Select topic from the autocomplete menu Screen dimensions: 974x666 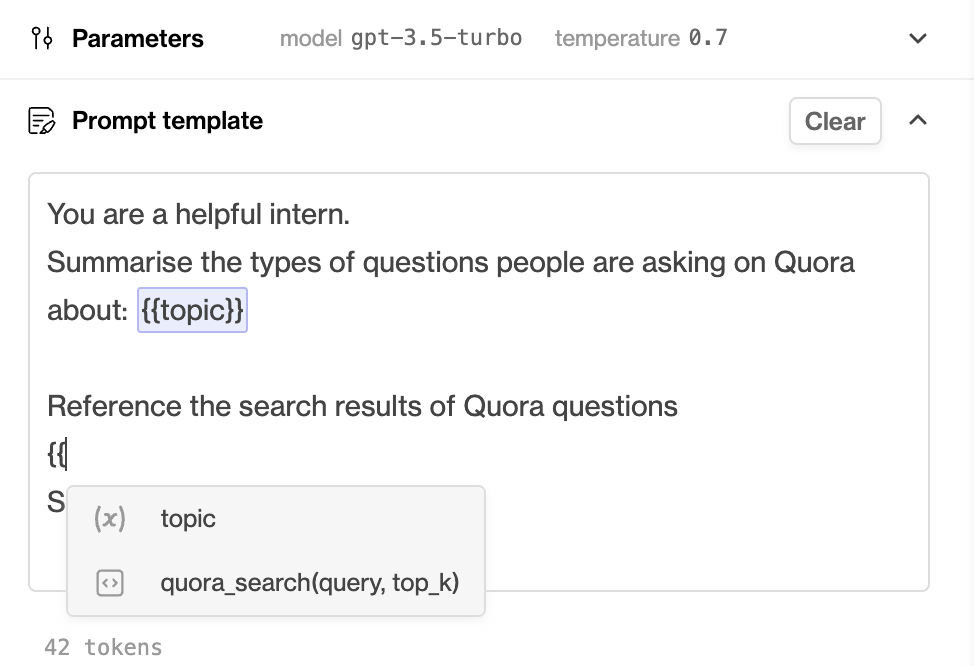276,518
